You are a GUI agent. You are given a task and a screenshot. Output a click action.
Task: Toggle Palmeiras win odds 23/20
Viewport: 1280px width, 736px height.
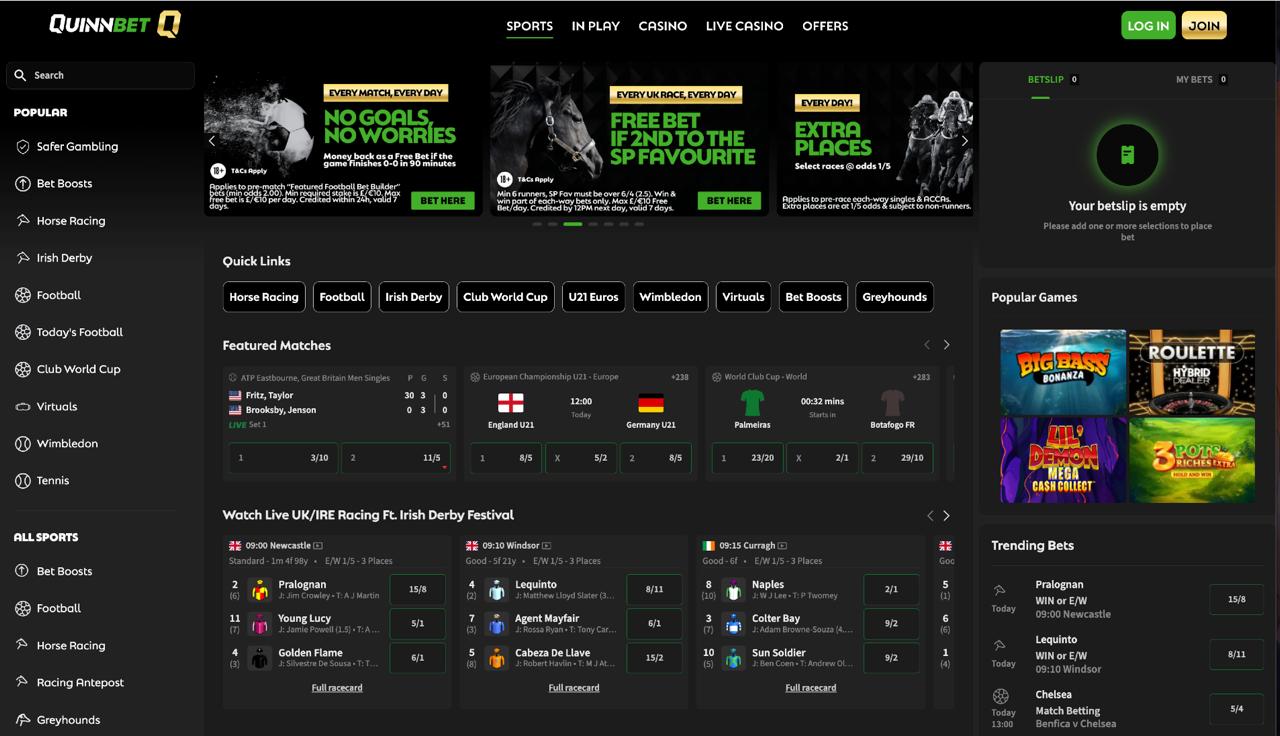(748, 458)
